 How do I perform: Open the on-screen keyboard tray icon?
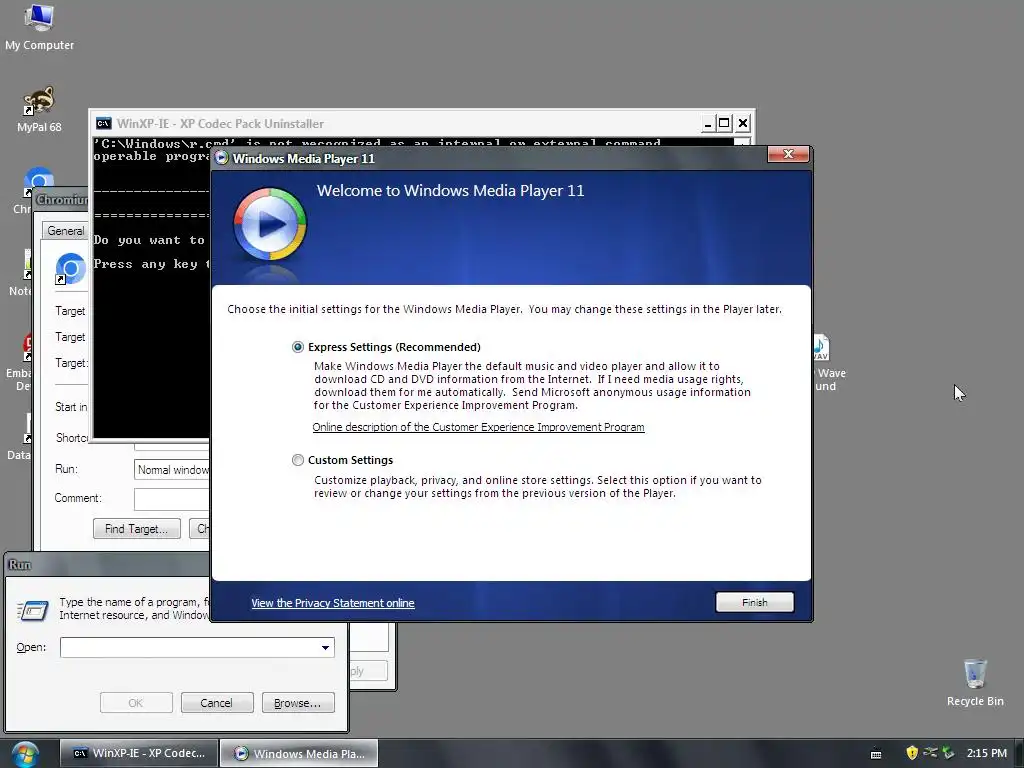click(x=876, y=754)
